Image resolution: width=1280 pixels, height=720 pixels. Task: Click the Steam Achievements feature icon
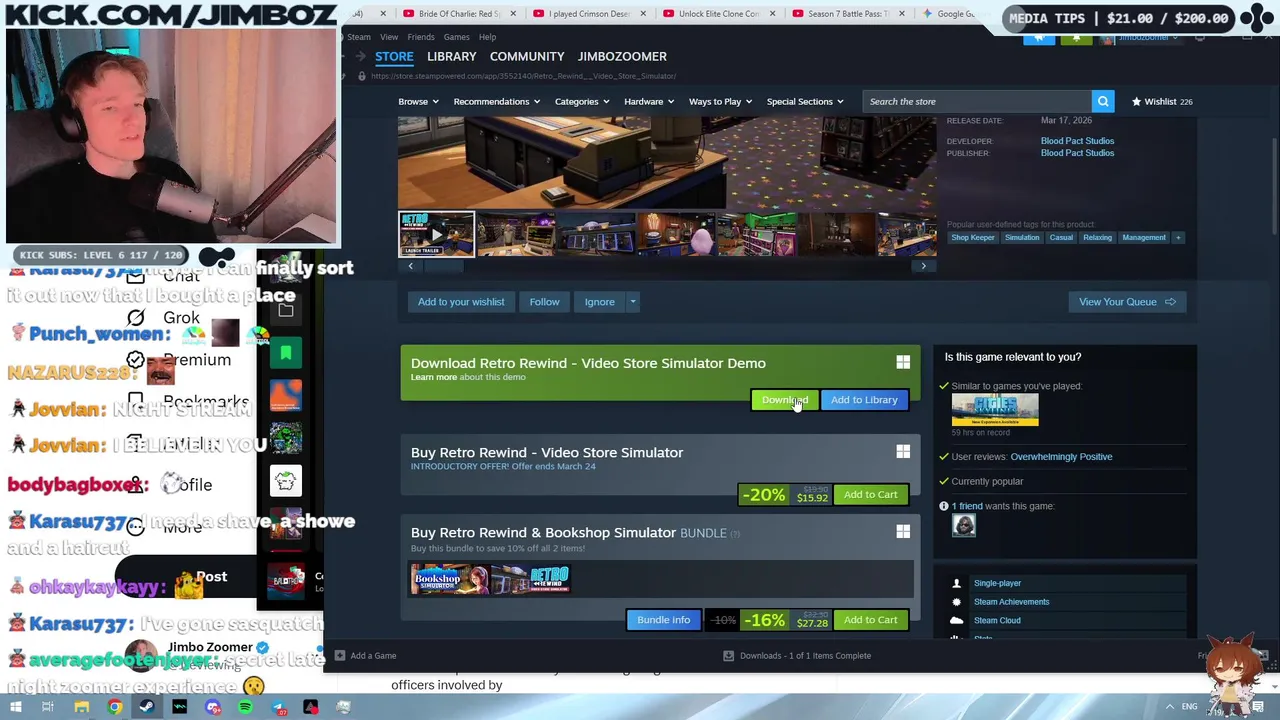point(956,602)
